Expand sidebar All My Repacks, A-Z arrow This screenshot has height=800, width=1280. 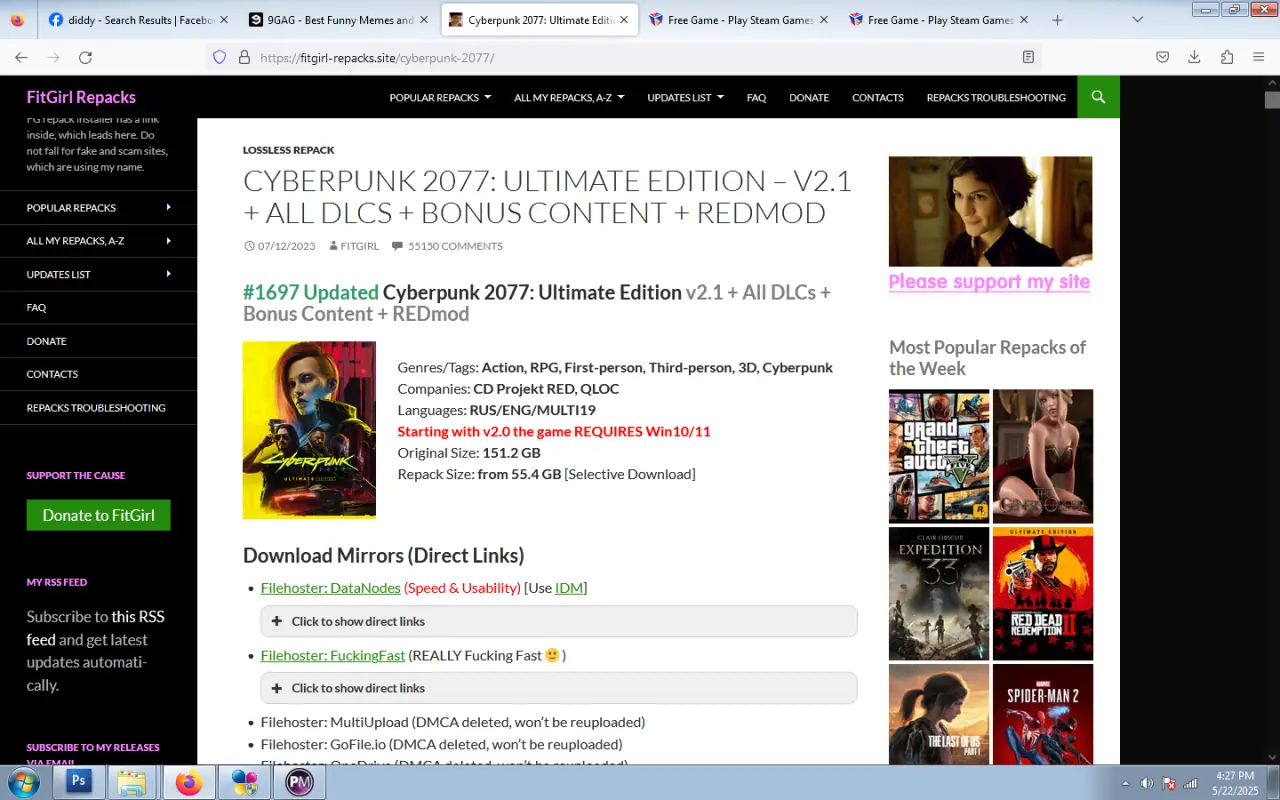coord(168,240)
